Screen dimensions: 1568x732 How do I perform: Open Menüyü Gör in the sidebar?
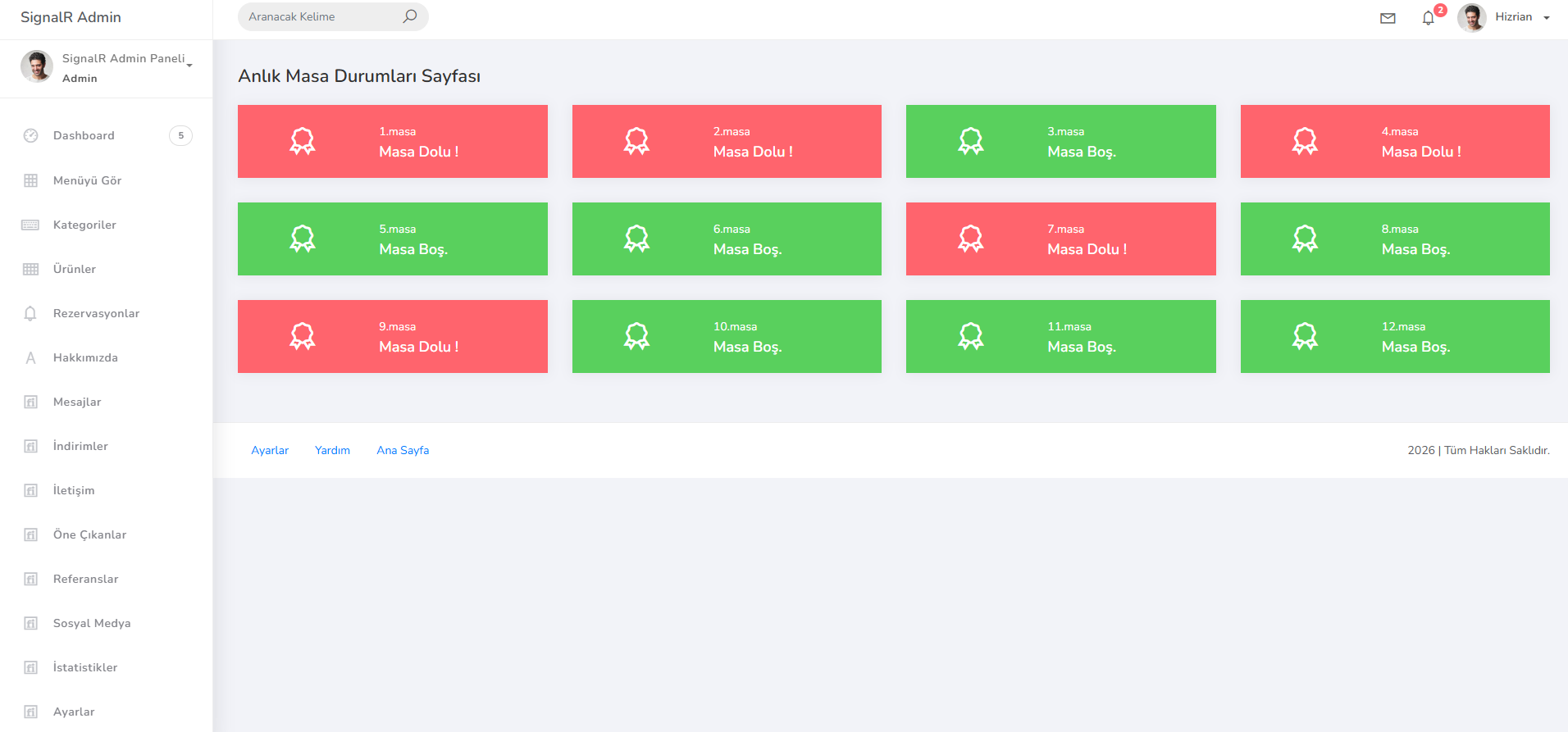click(x=87, y=180)
